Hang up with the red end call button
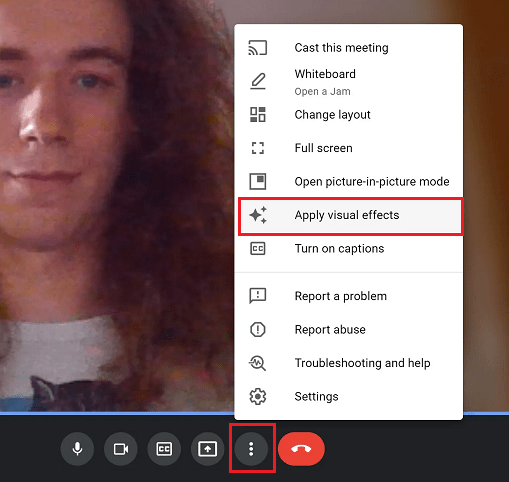The height and width of the screenshot is (482, 509). pos(301,449)
